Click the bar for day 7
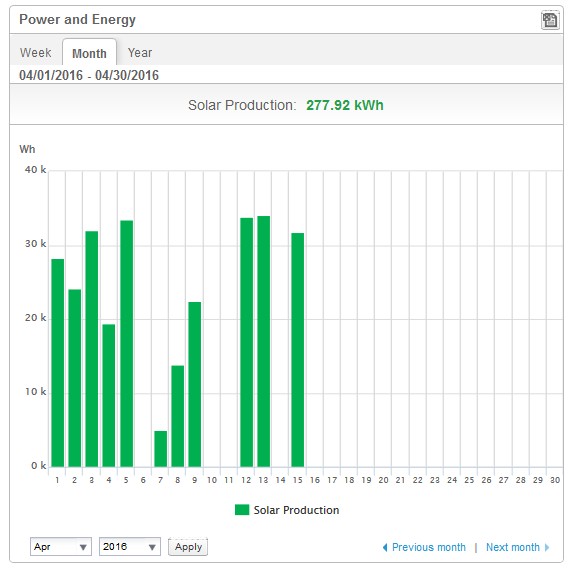The width and height of the screenshot is (569, 568). click(160, 449)
